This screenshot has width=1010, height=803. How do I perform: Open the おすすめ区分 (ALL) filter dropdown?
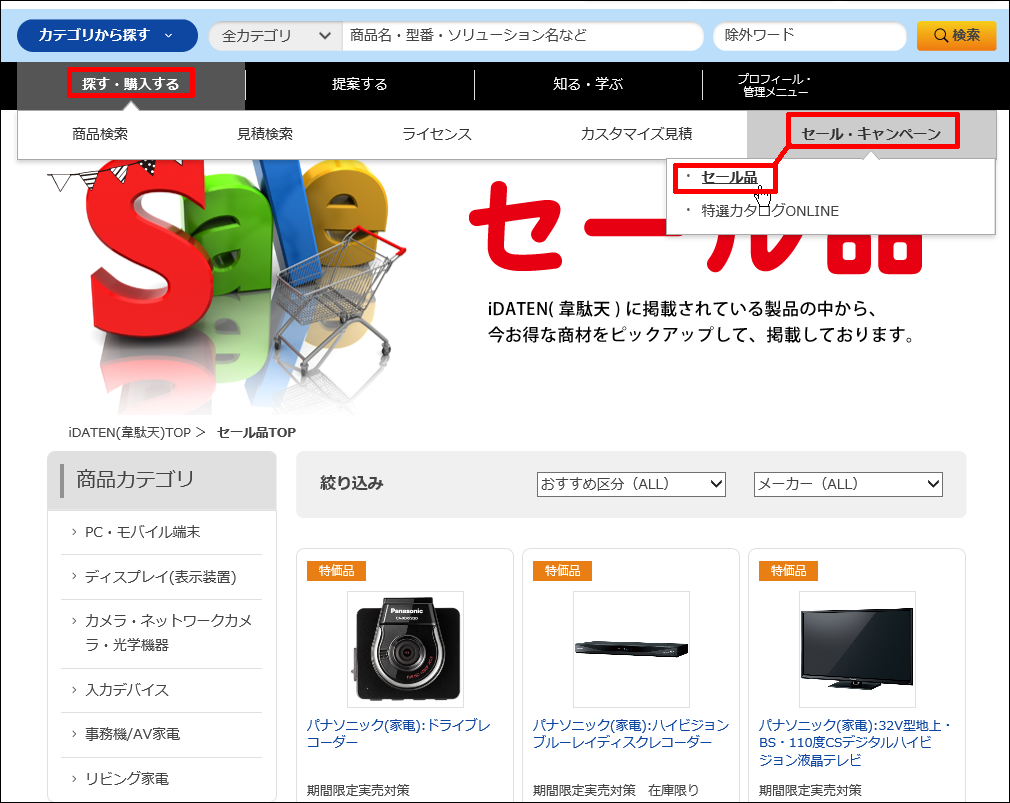click(631, 484)
